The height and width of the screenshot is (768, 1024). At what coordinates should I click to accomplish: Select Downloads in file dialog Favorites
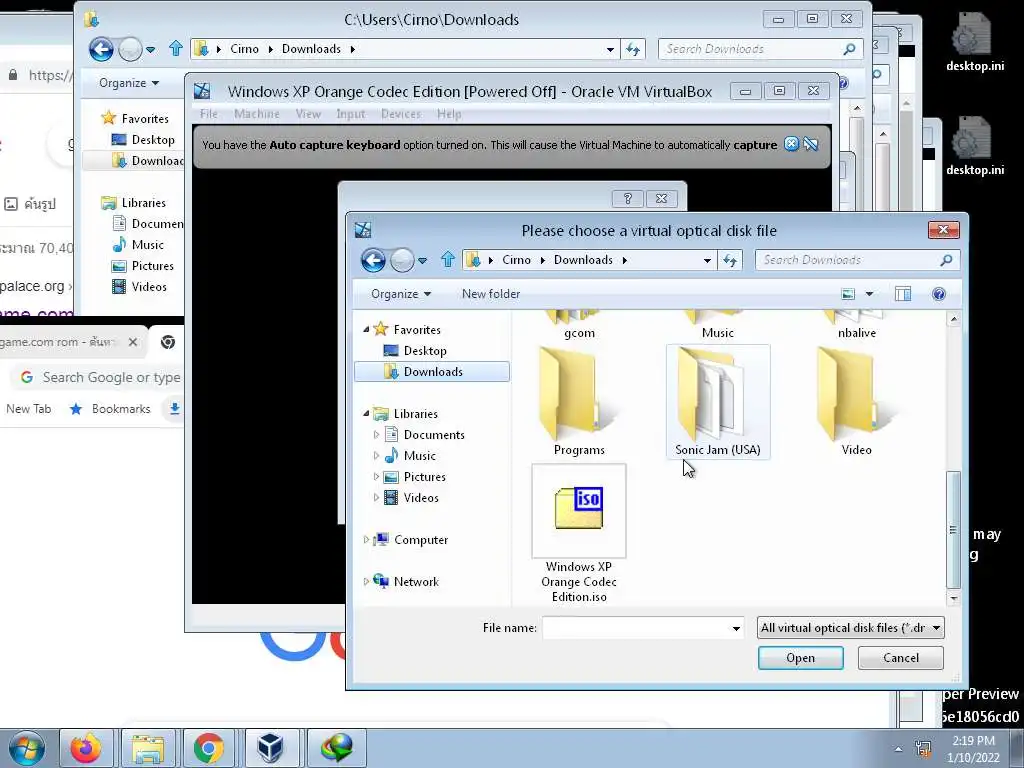click(x=432, y=372)
